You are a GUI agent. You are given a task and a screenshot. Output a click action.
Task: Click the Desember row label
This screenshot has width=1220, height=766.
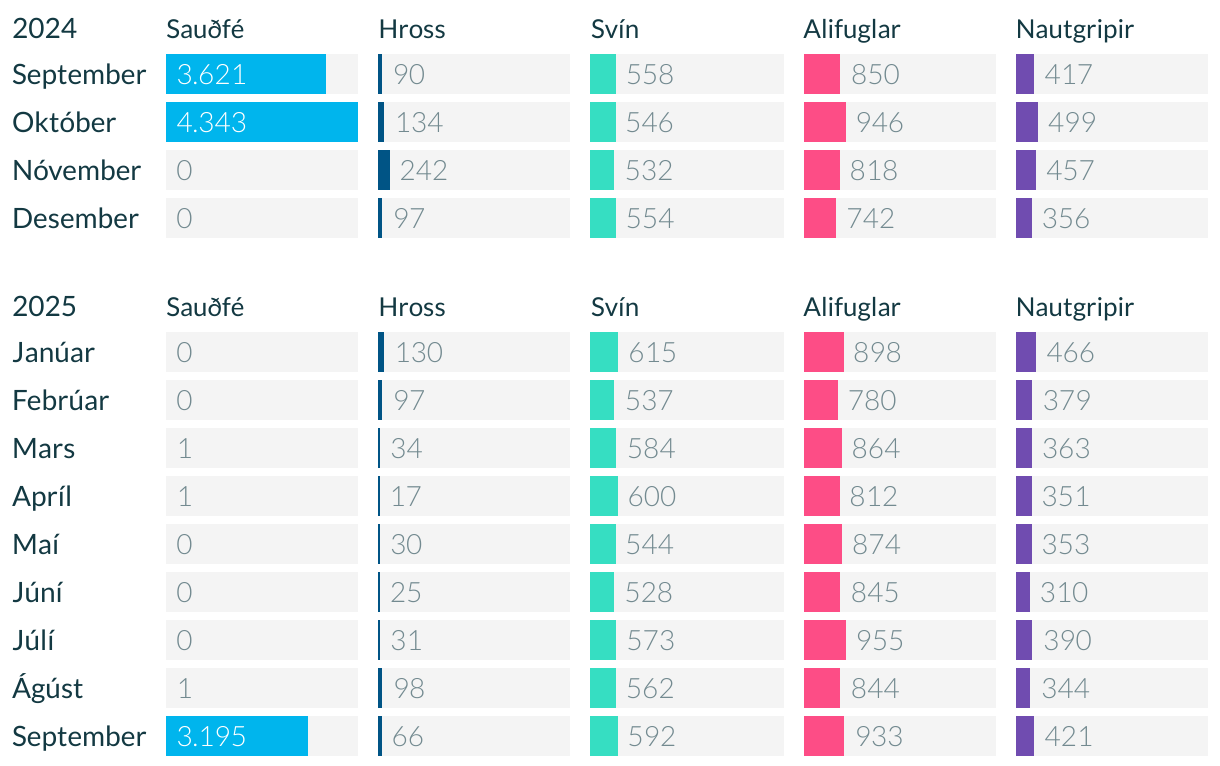point(76,218)
